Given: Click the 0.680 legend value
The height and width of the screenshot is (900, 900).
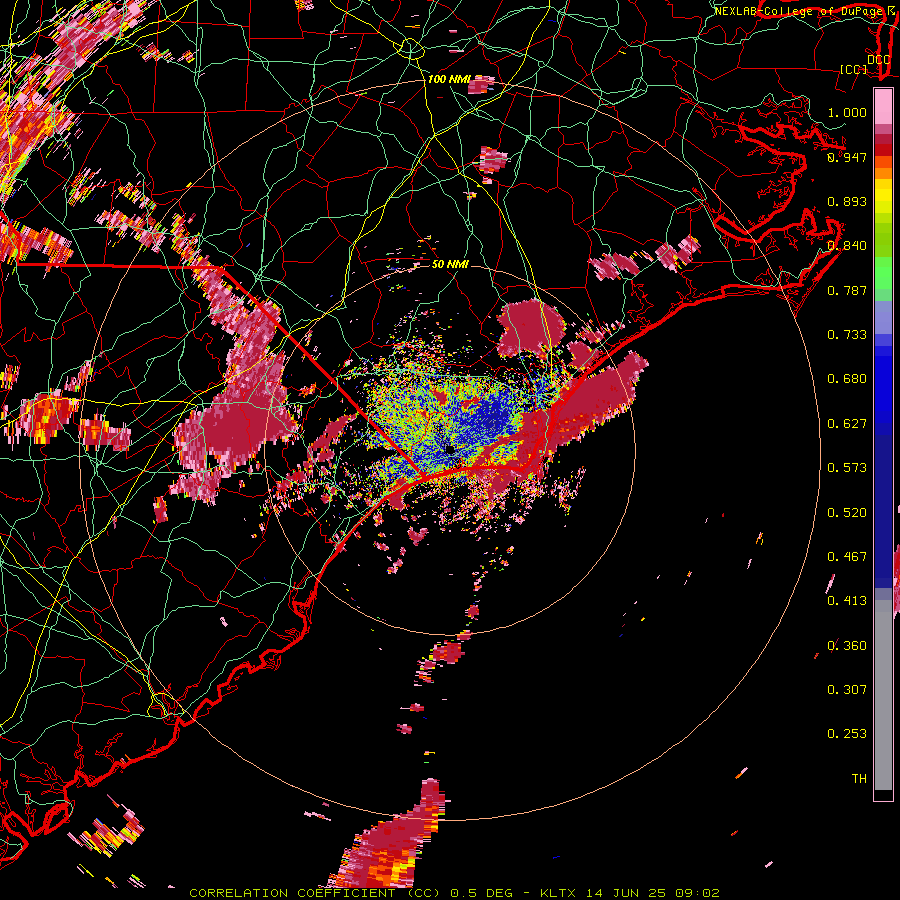Looking at the screenshot, I should pyautogui.click(x=847, y=379).
